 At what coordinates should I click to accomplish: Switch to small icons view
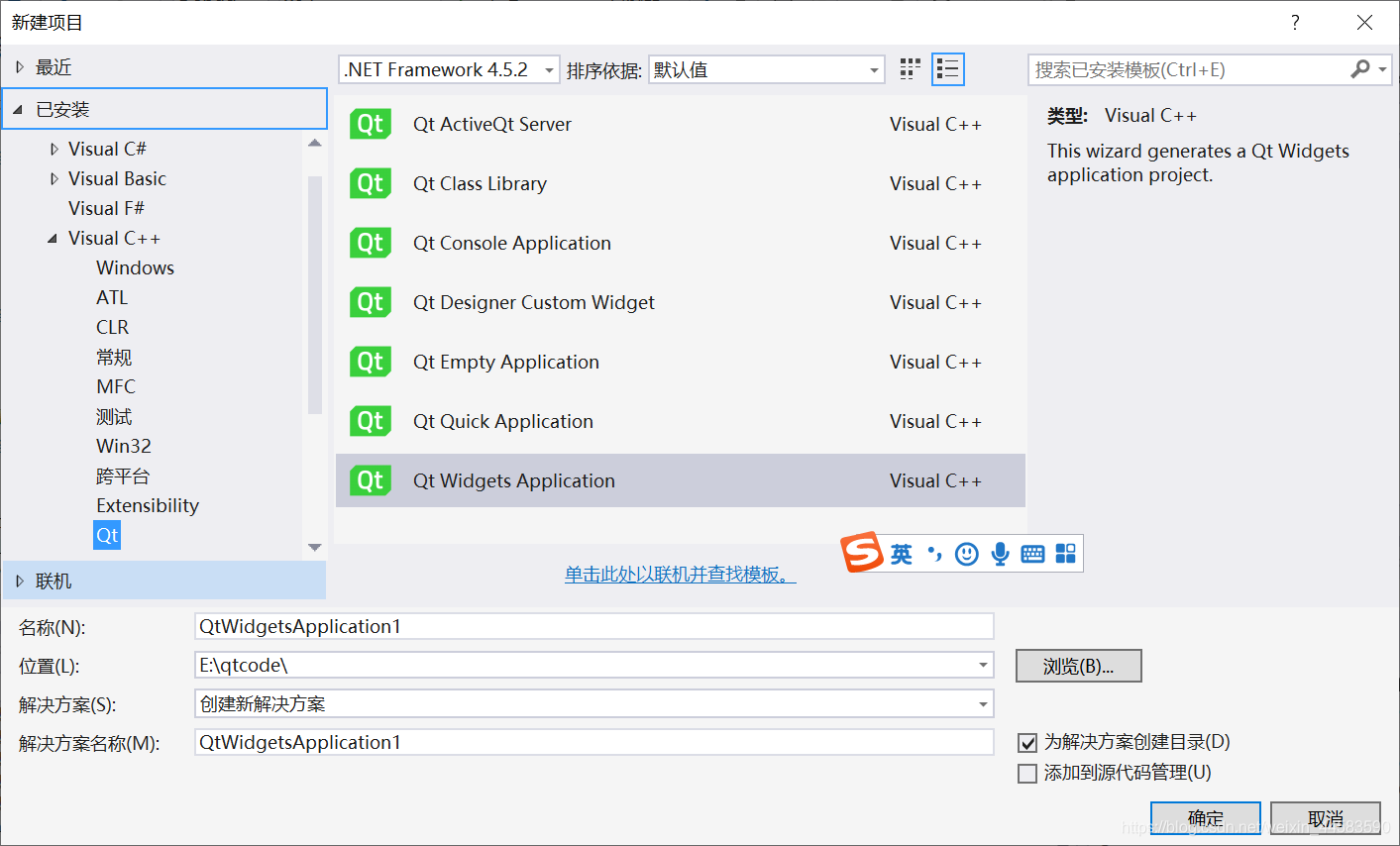[910, 69]
